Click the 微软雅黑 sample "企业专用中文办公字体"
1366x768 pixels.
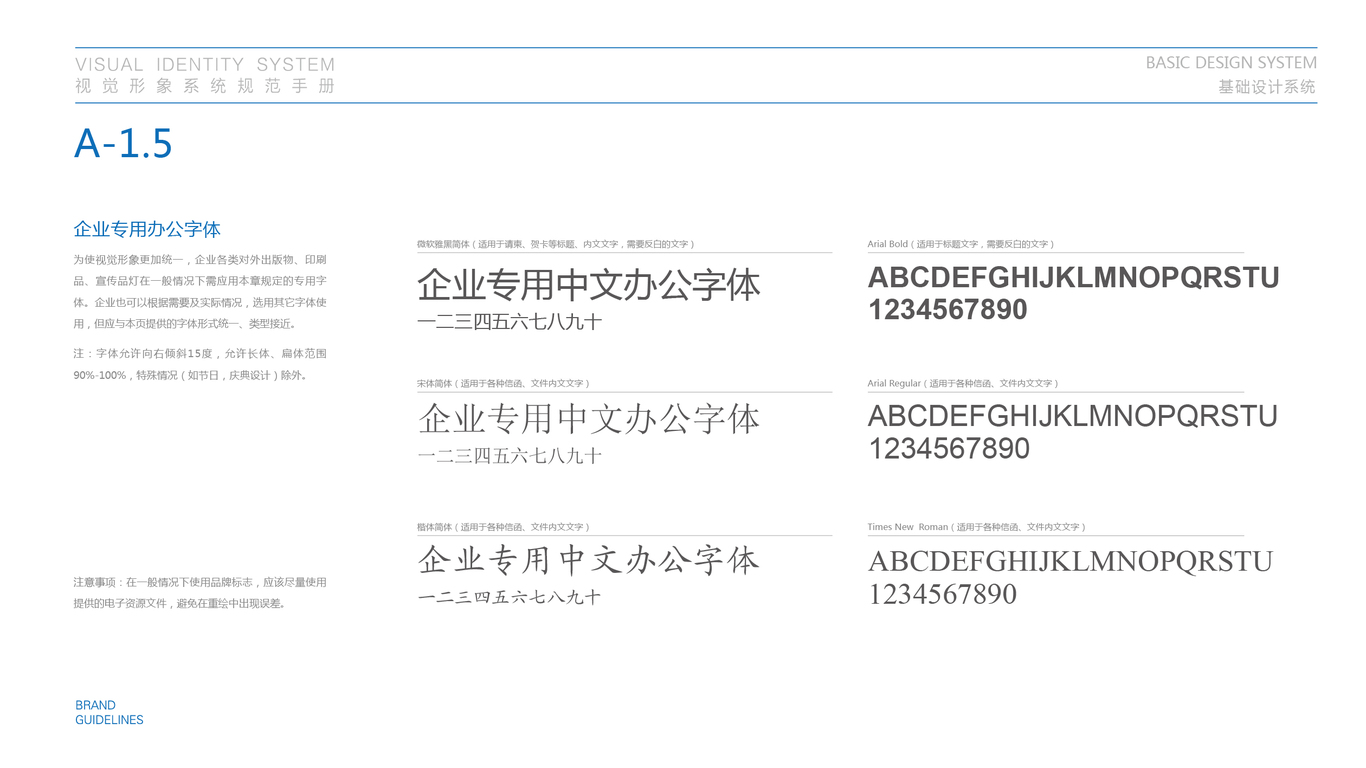(589, 285)
